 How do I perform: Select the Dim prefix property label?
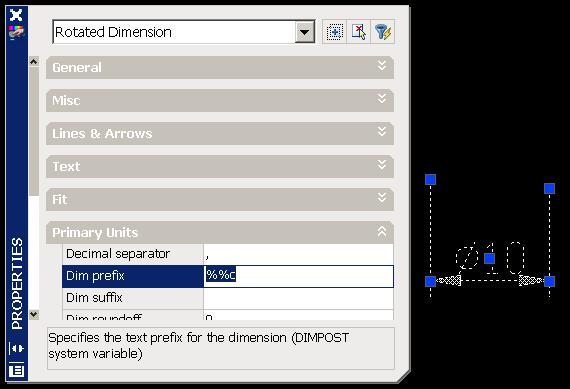133,276
